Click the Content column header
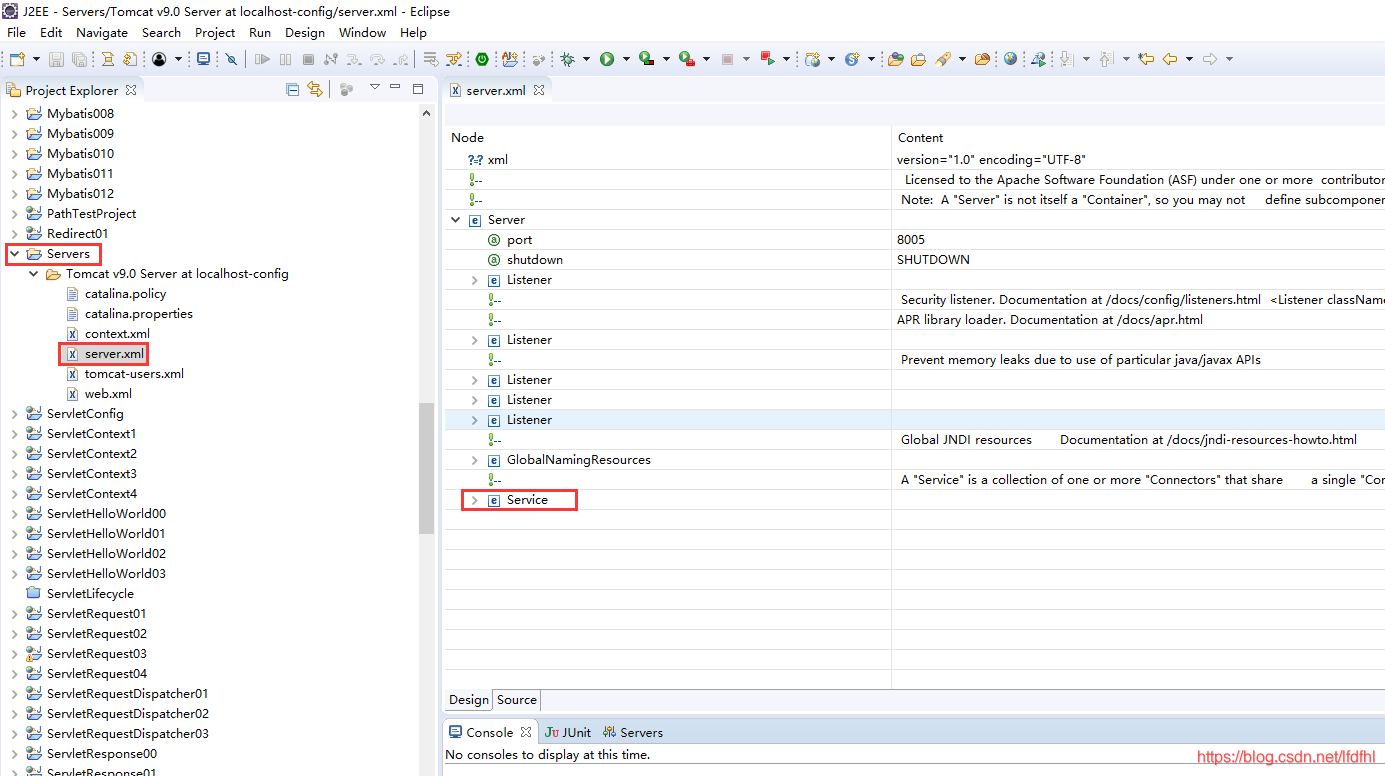This screenshot has width=1385, height=776. click(920, 138)
